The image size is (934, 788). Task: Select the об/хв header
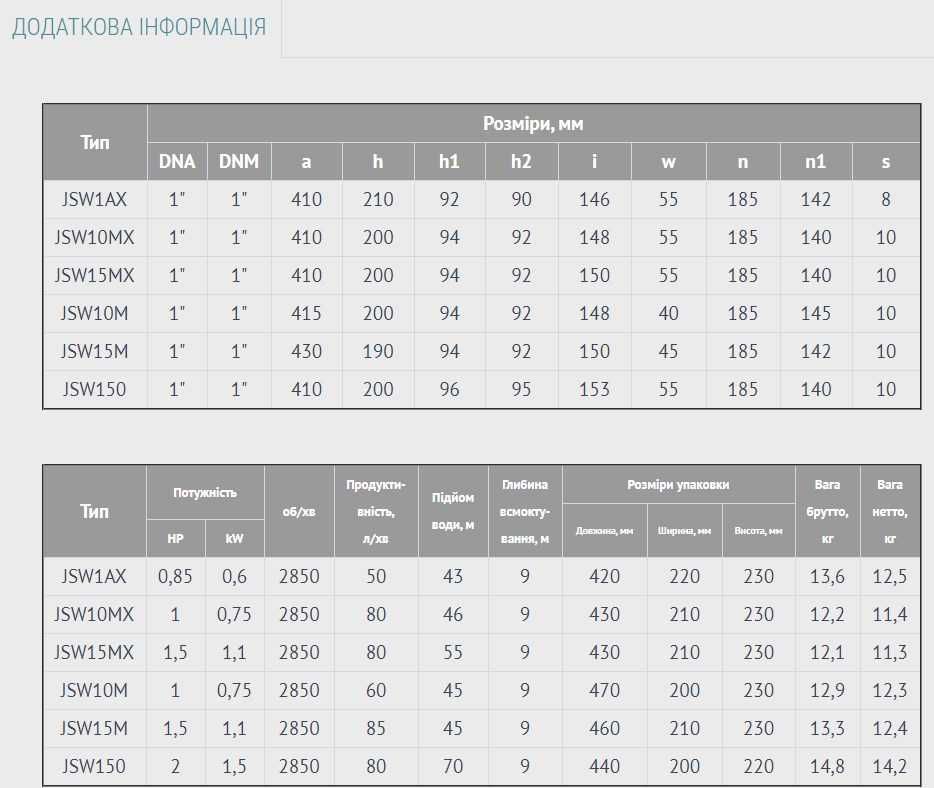pyautogui.click(x=299, y=512)
